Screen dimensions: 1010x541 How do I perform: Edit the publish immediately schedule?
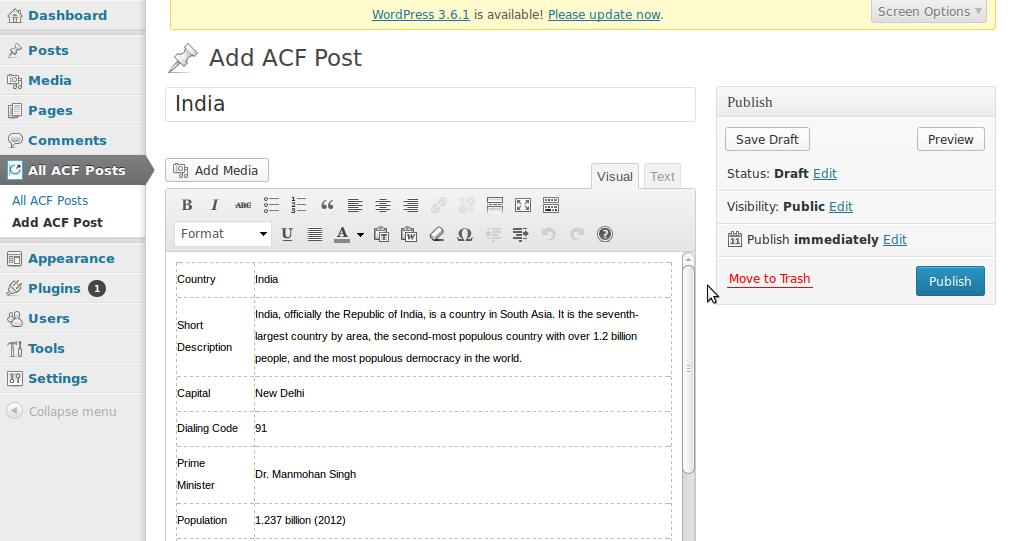pos(895,240)
